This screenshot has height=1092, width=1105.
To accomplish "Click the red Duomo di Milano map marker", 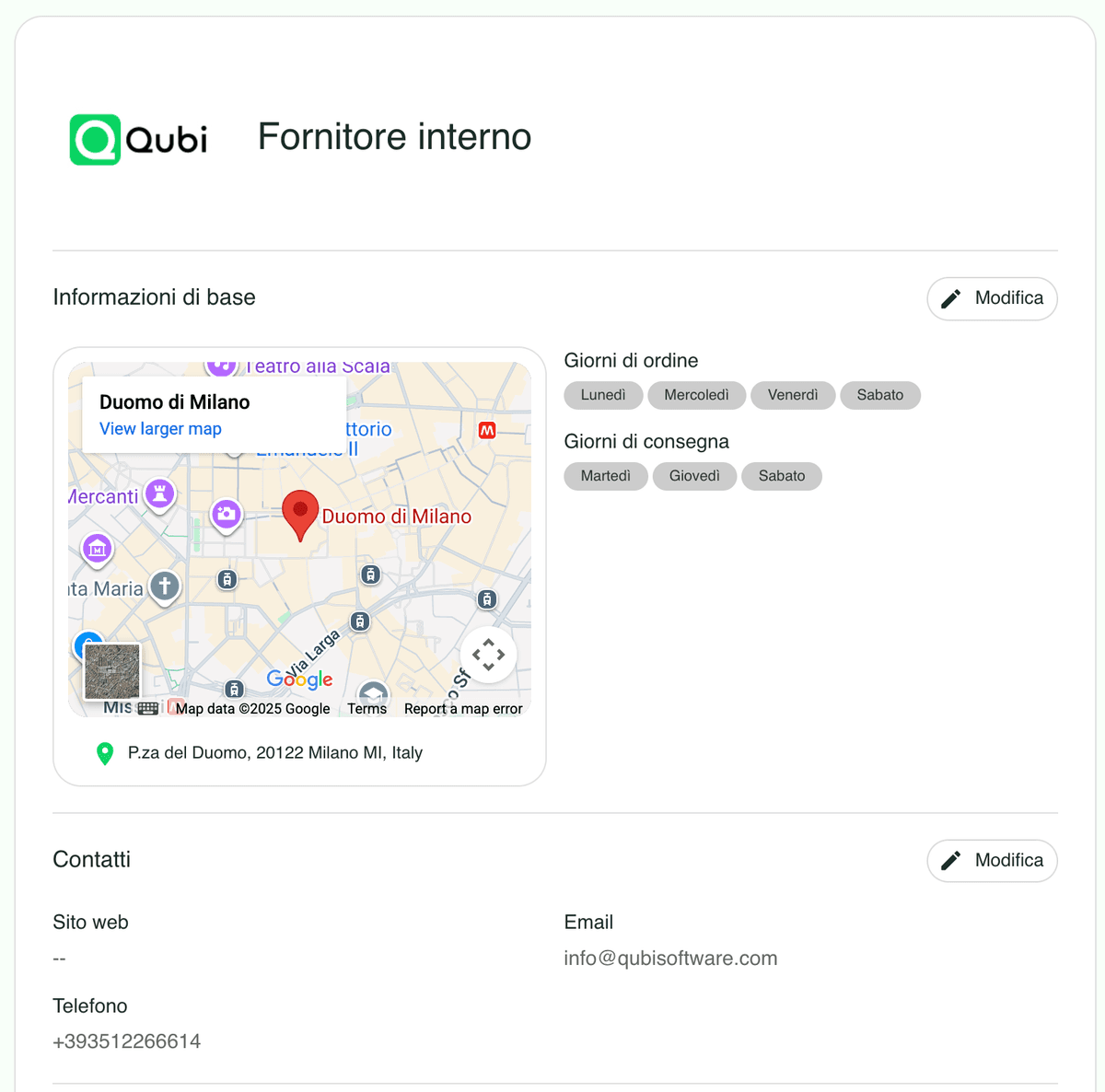I will pos(300,514).
